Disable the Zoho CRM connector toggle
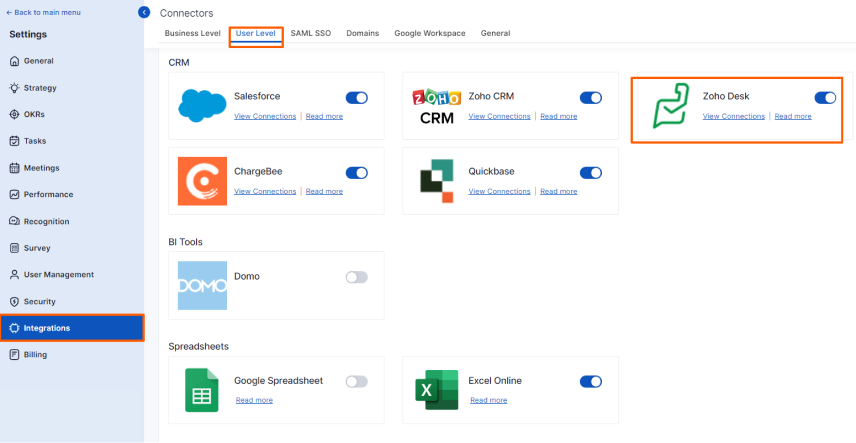Screen dimensions: 856x443 click(591, 98)
